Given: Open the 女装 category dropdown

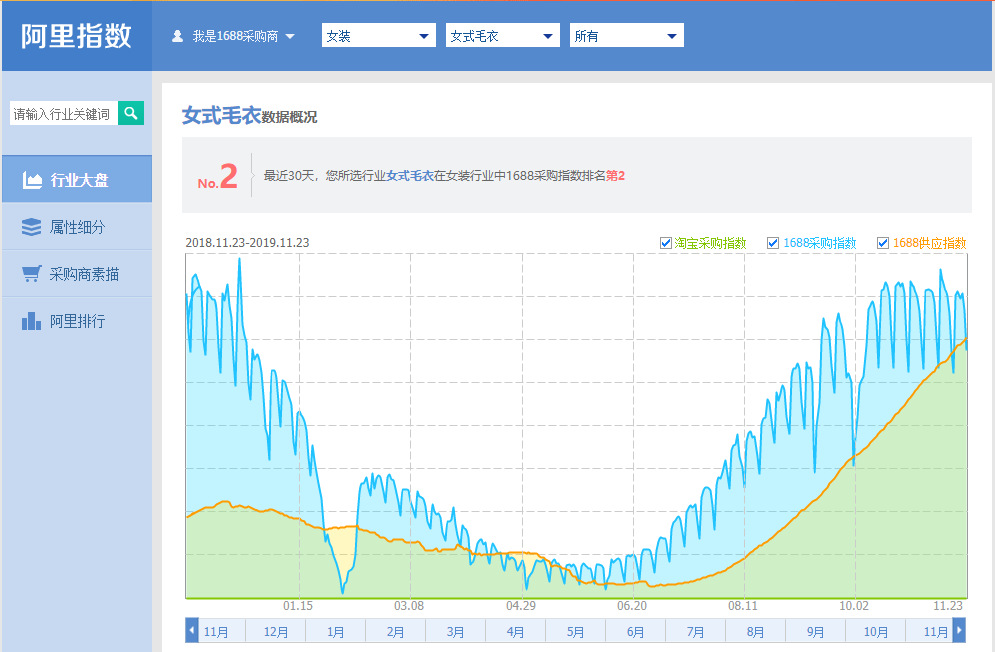Looking at the screenshot, I should [379, 36].
